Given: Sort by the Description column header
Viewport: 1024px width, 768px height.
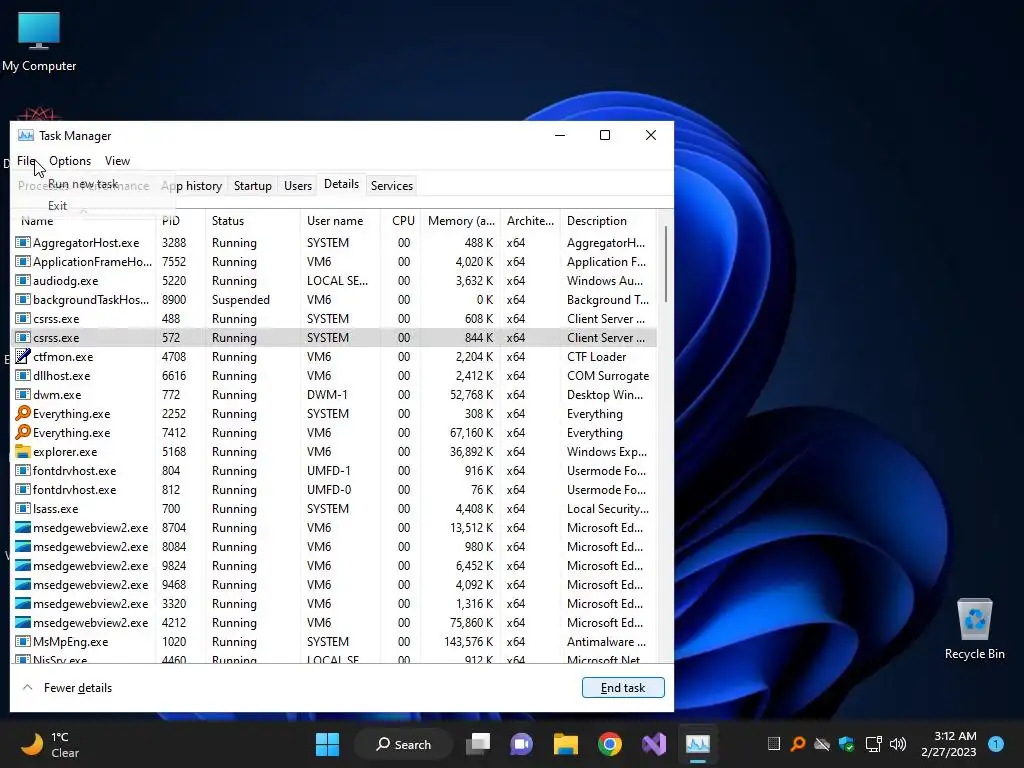Looking at the screenshot, I should [x=608, y=221].
